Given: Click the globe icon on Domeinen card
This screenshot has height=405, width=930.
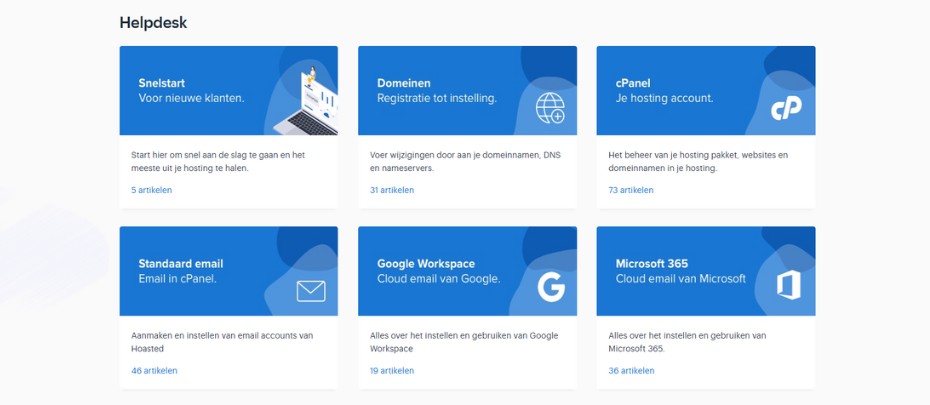Looking at the screenshot, I should click(550, 107).
